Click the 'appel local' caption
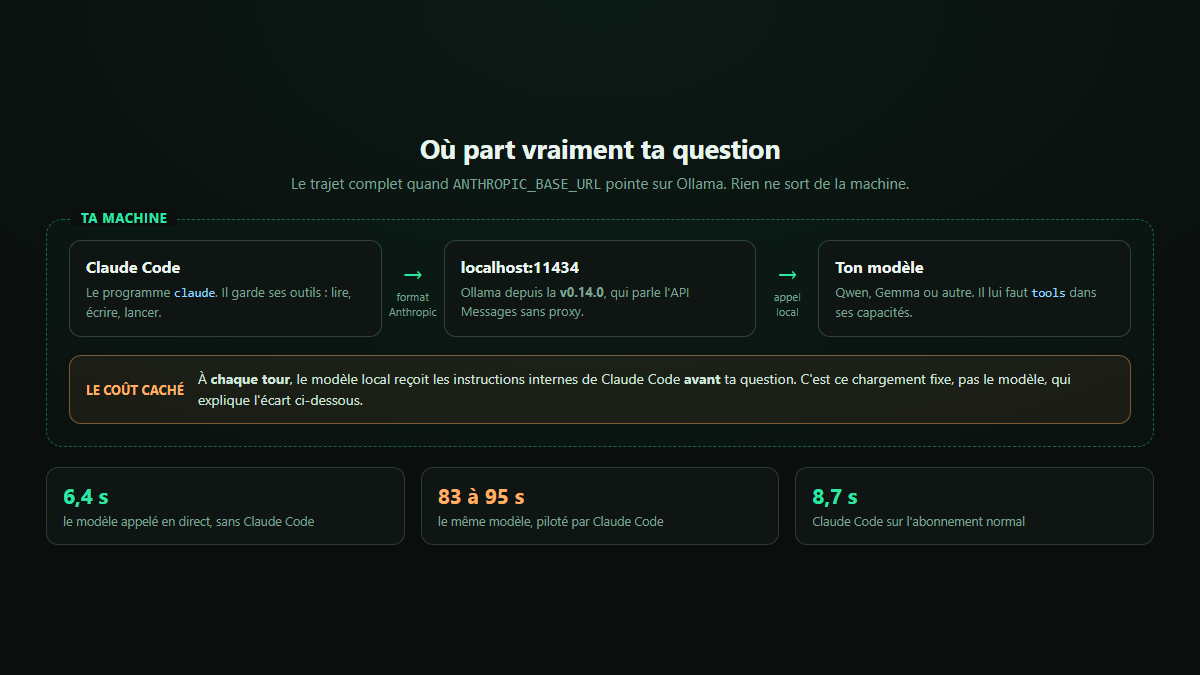This screenshot has height=675, width=1200. tap(787, 305)
